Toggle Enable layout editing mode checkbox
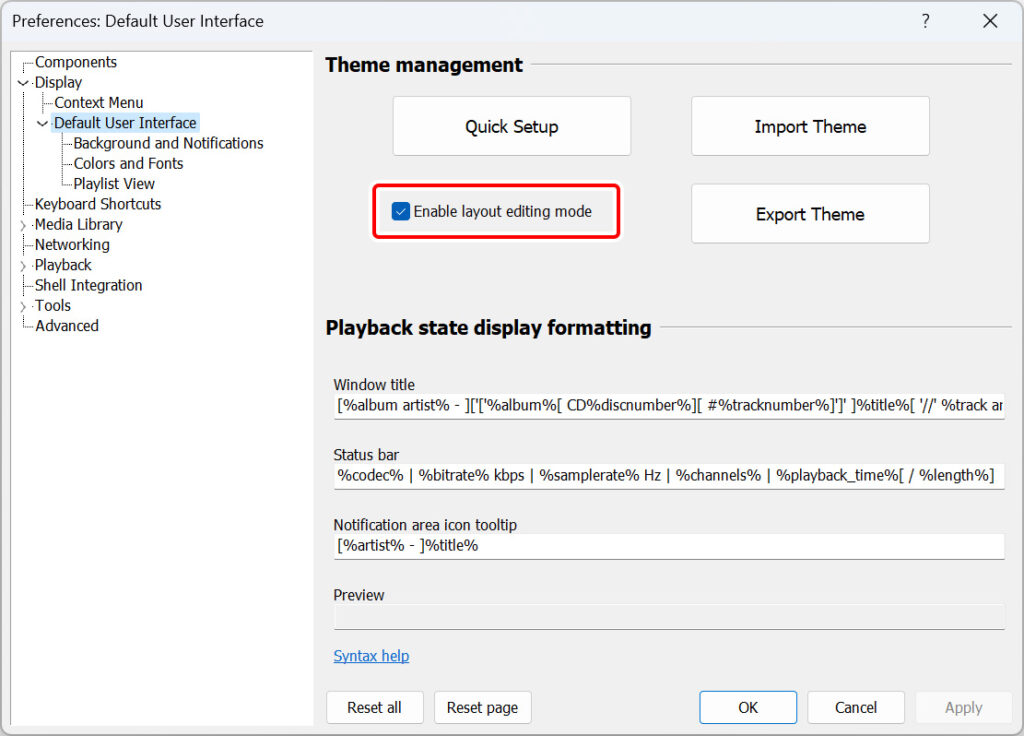 click(401, 211)
